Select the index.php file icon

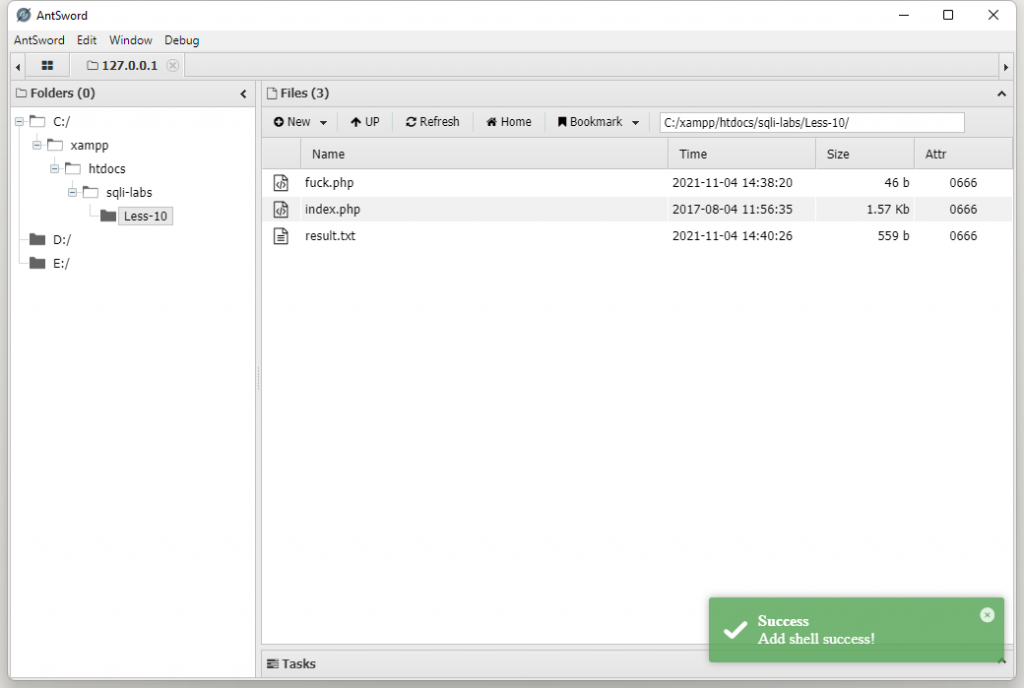pos(282,210)
